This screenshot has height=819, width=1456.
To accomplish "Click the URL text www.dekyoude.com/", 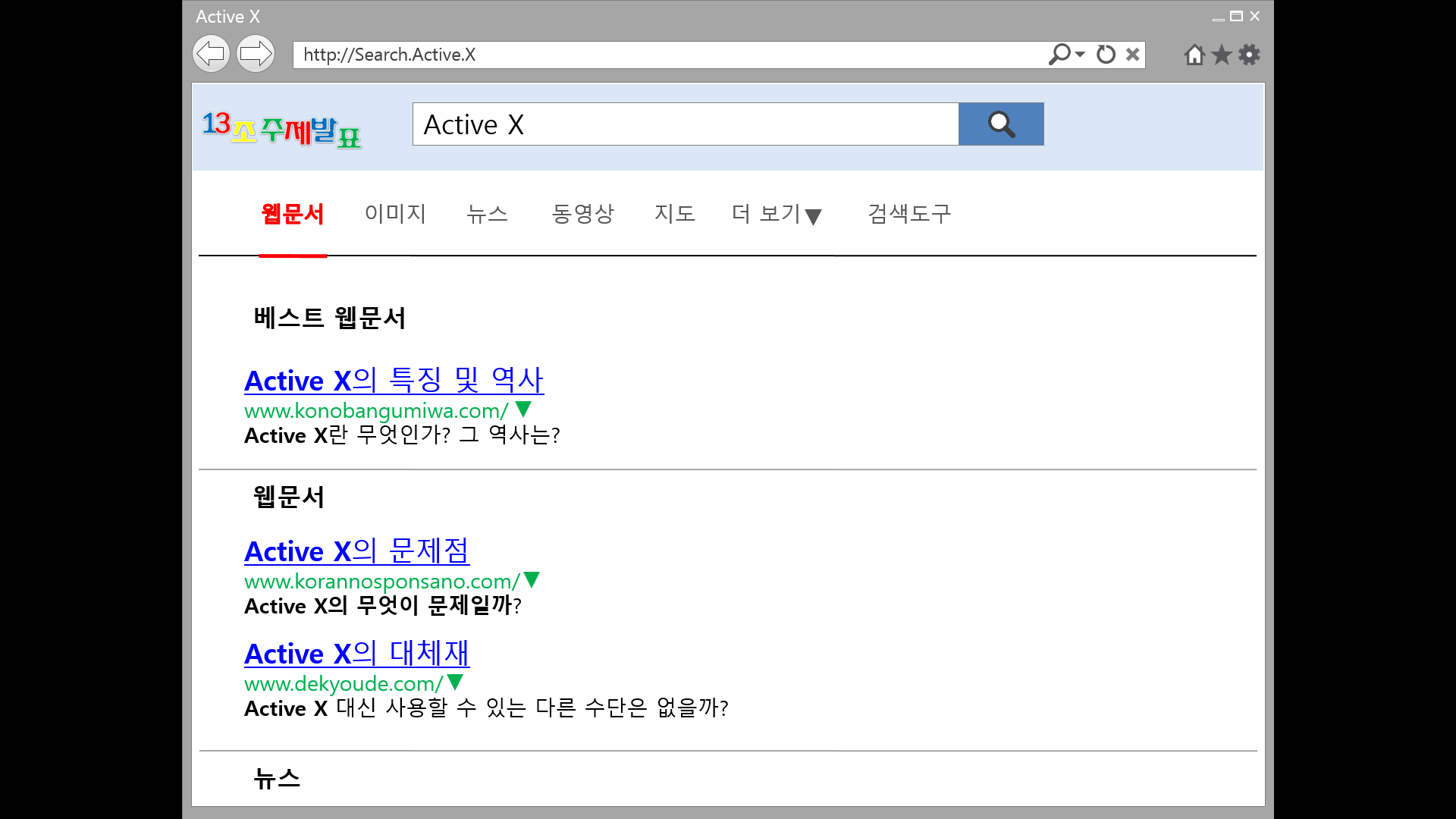I will click(x=343, y=684).
